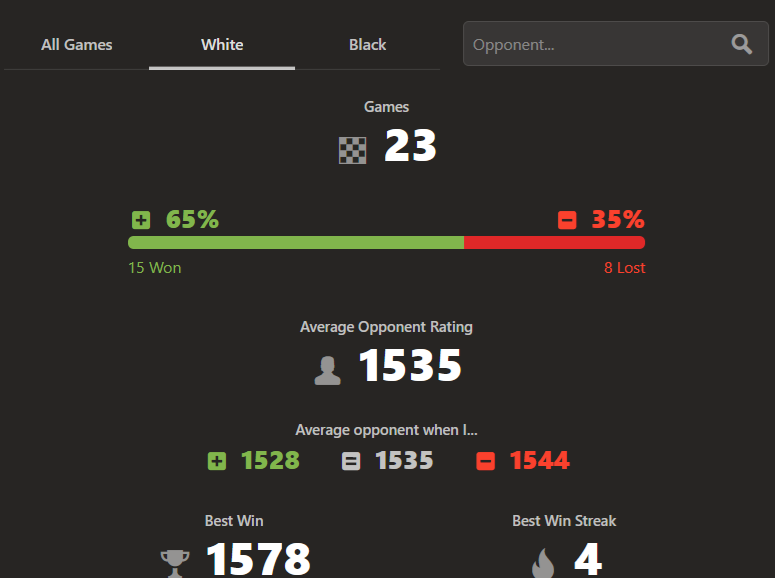
Task: Click the Best Win label
Action: point(234,521)
